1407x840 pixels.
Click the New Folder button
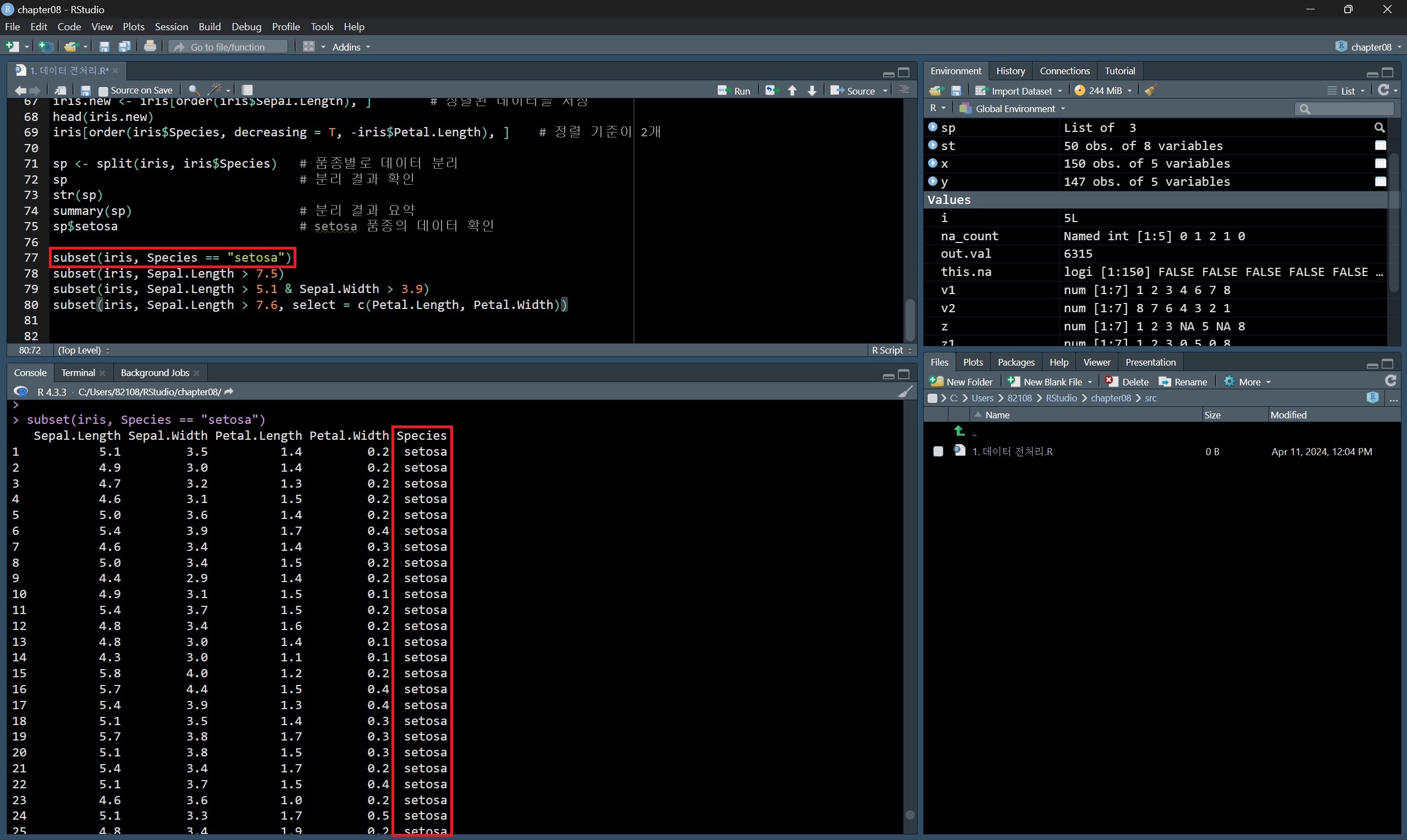coord(961,382)
